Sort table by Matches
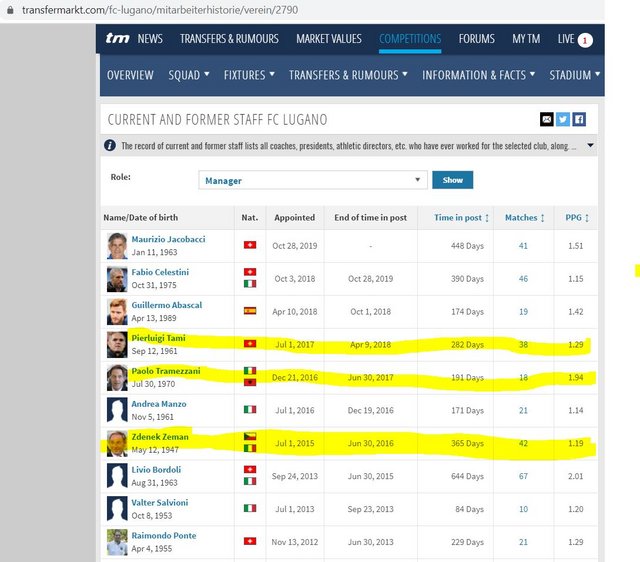This screenshot has height=562, width=640. 524,218
